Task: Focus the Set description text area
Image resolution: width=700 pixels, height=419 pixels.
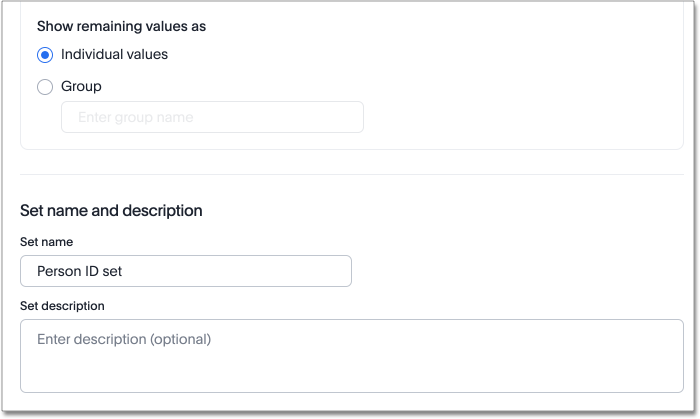Action: 351,355
